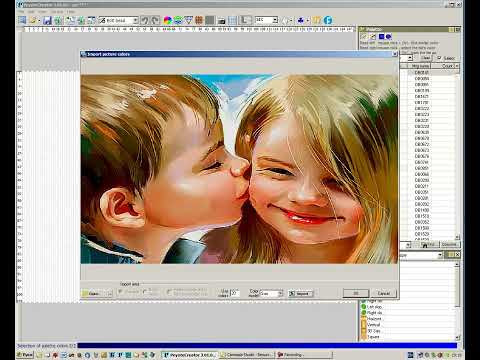
Task: Click the round blue icon at toolbar end
Action: click(x=328, y=20)
